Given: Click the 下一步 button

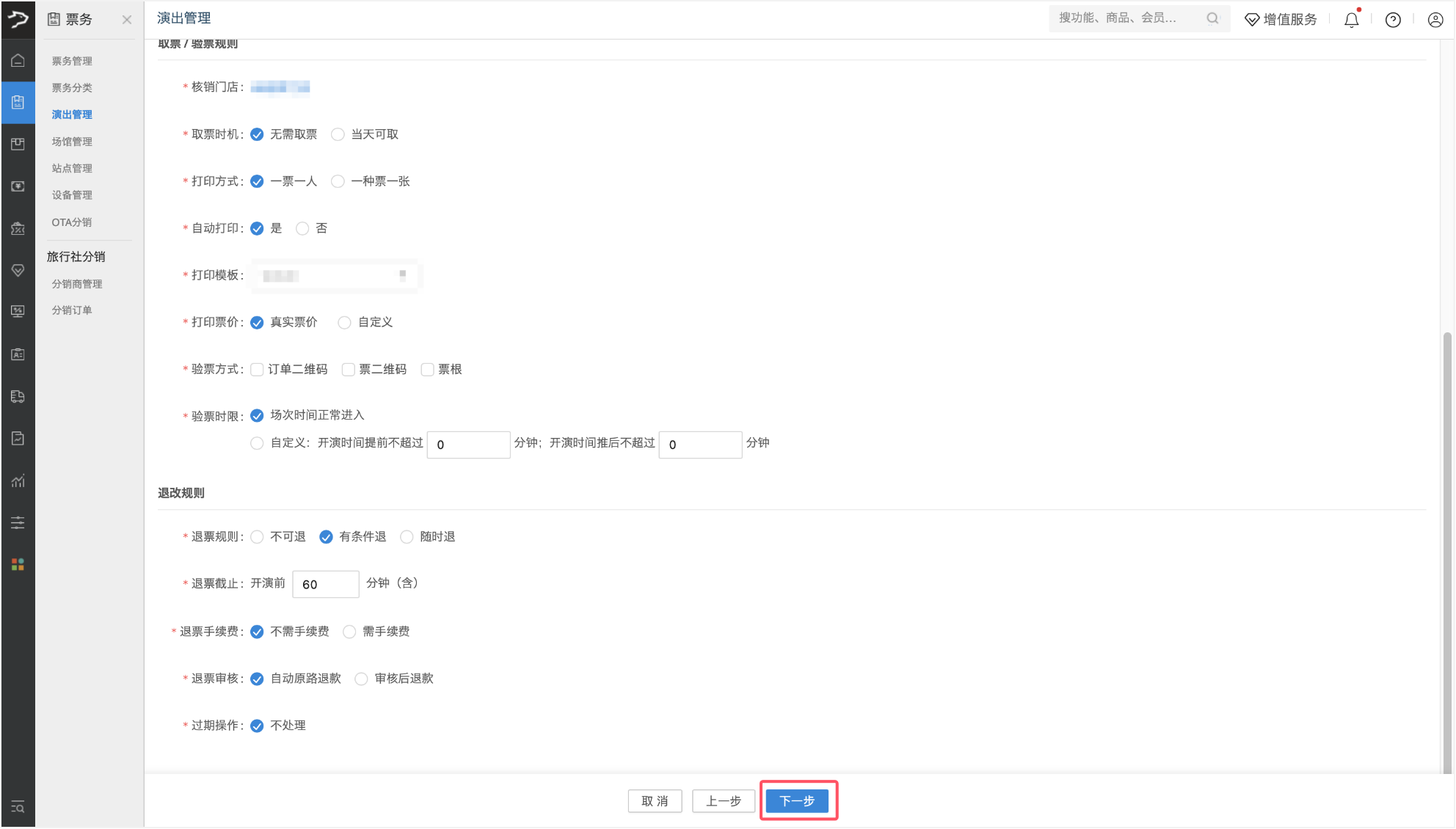Looking at the screenshot, I should coord(797,801).
